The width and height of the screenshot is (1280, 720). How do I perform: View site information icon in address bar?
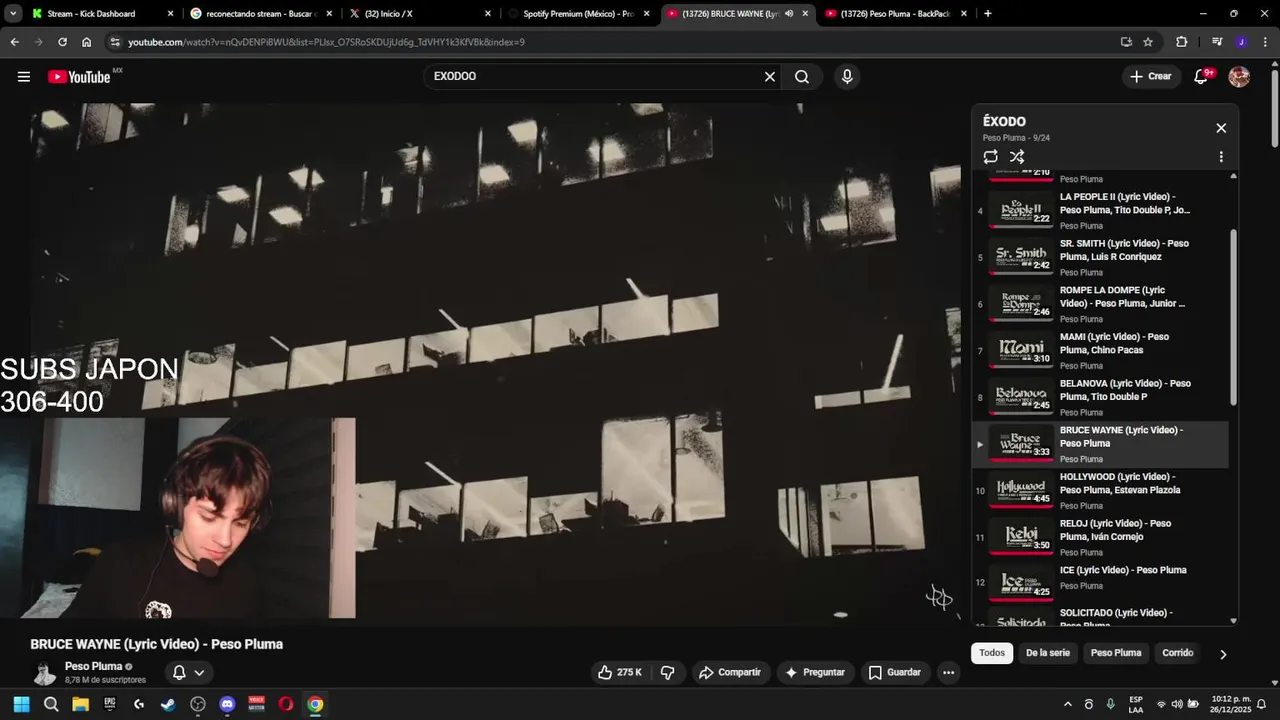point(115,42)
